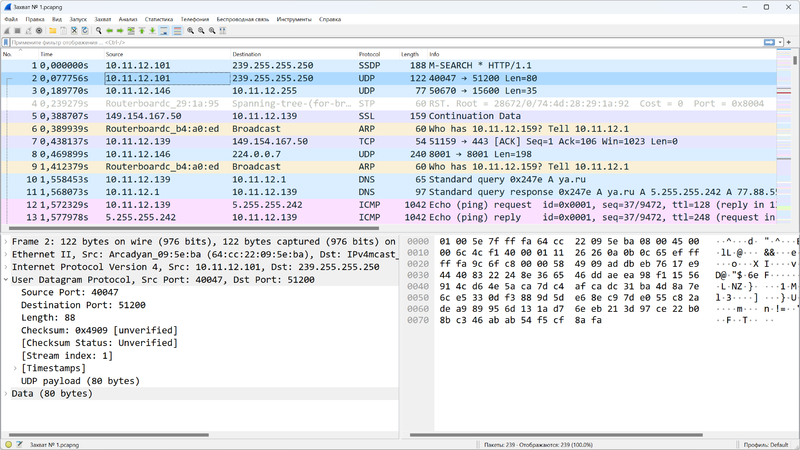Expand Timestamps subtree
Screen dimensions: 800x450
[15, 368]
